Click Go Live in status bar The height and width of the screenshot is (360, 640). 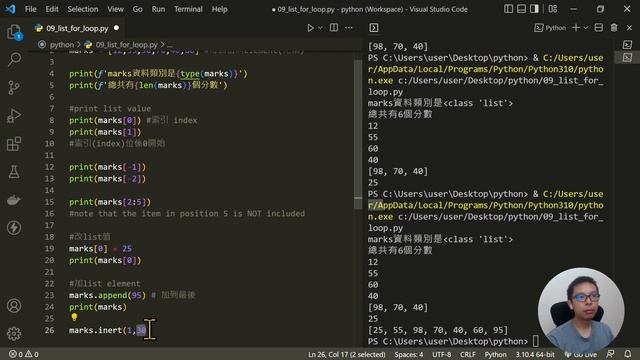[581, 354]
